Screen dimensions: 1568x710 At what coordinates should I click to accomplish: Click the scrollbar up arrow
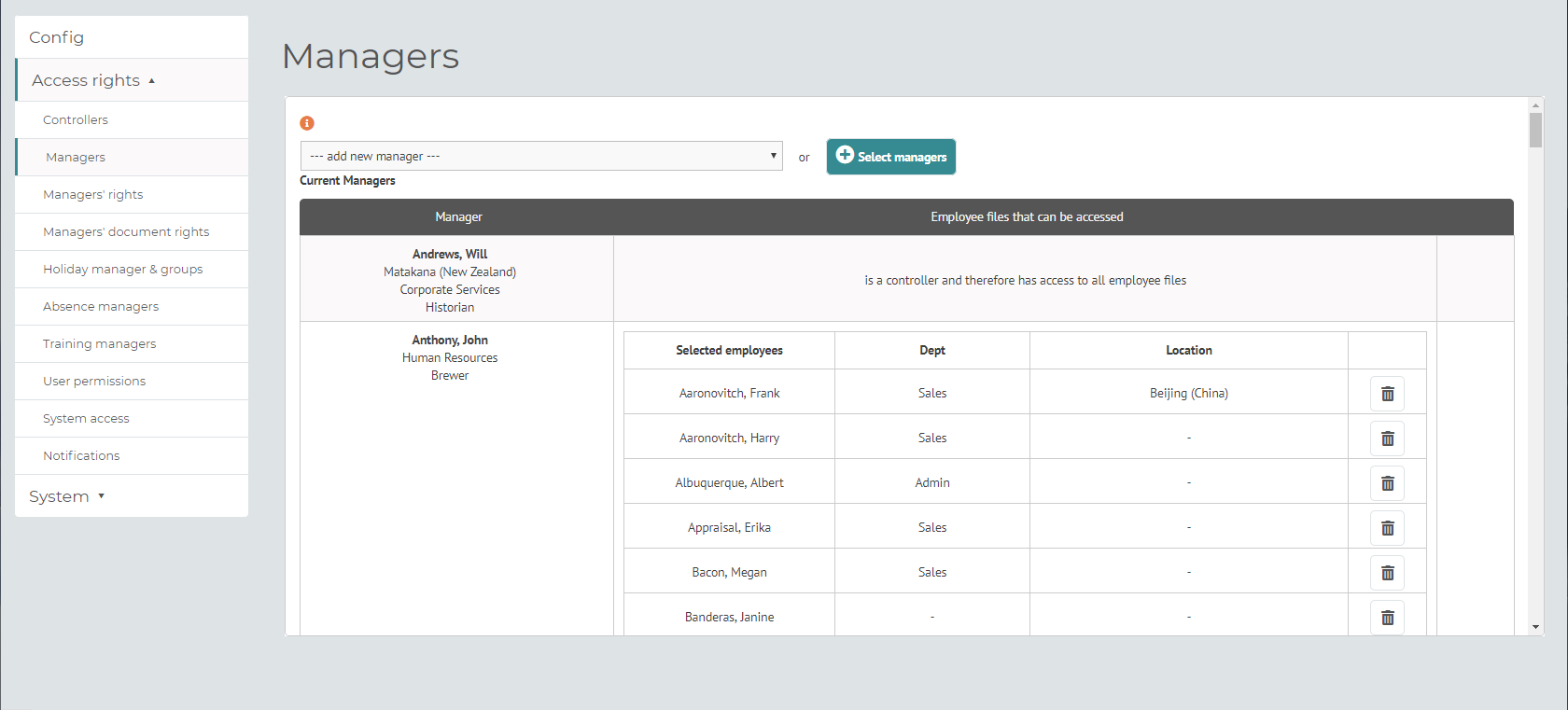click(1535, 104)
